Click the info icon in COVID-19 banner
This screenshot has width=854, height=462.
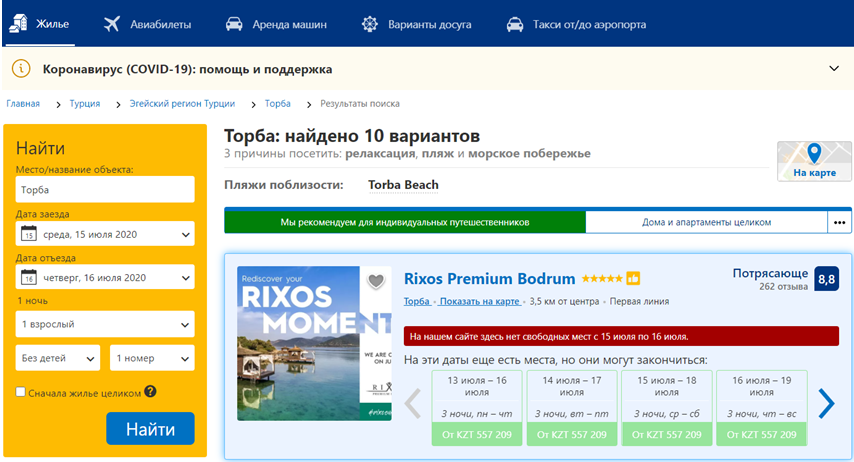21,69
